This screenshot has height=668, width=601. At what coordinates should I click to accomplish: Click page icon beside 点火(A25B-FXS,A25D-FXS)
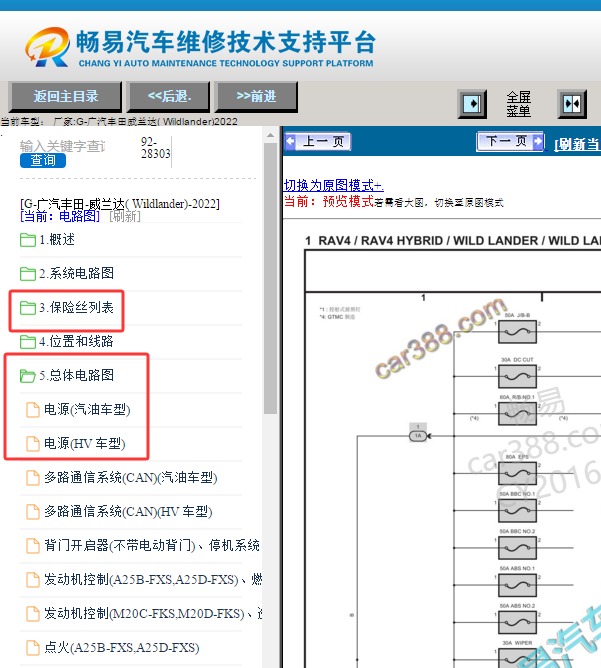click(x=33, y=648)
